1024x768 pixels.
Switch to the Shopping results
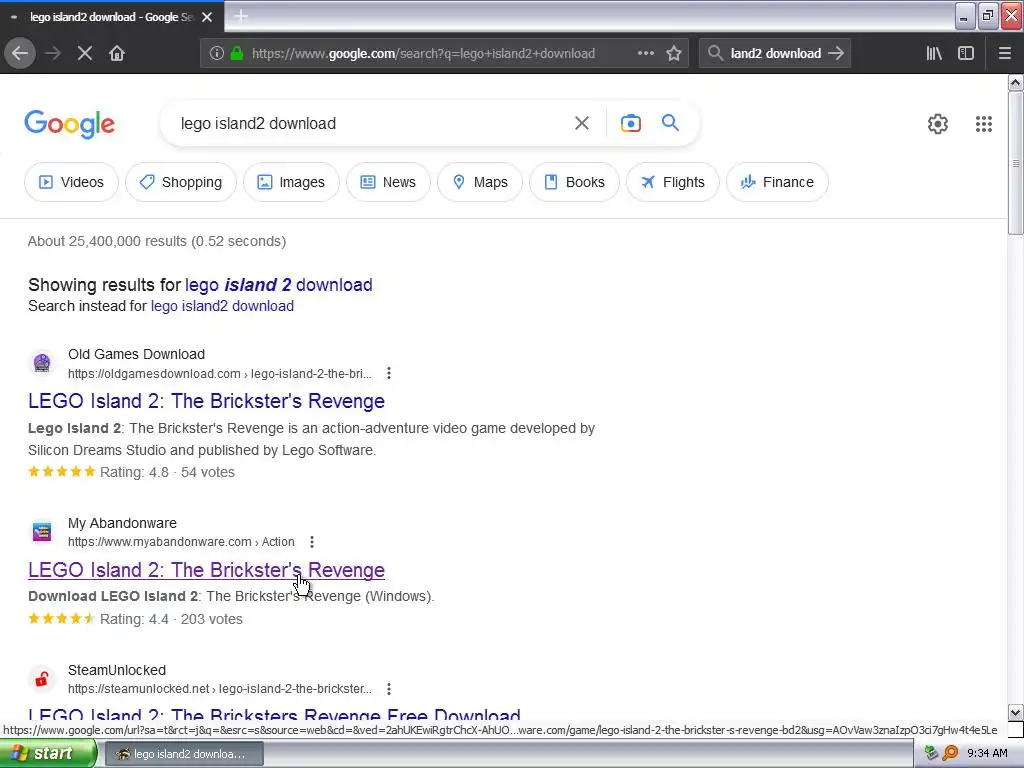coord(181,182)
